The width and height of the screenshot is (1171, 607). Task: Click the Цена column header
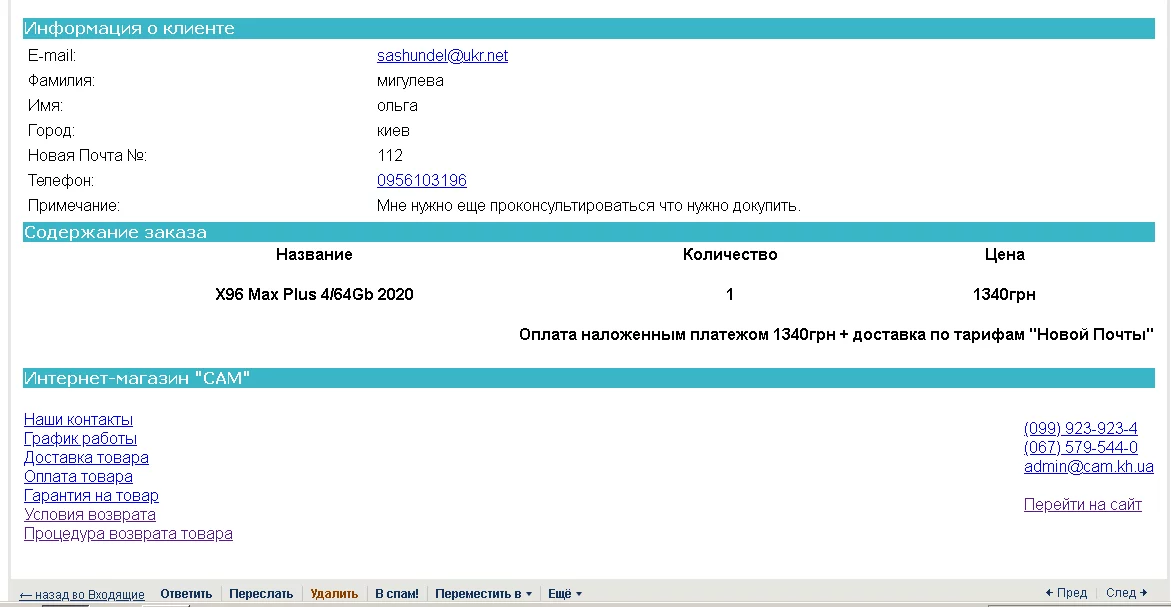(1004, 255)
